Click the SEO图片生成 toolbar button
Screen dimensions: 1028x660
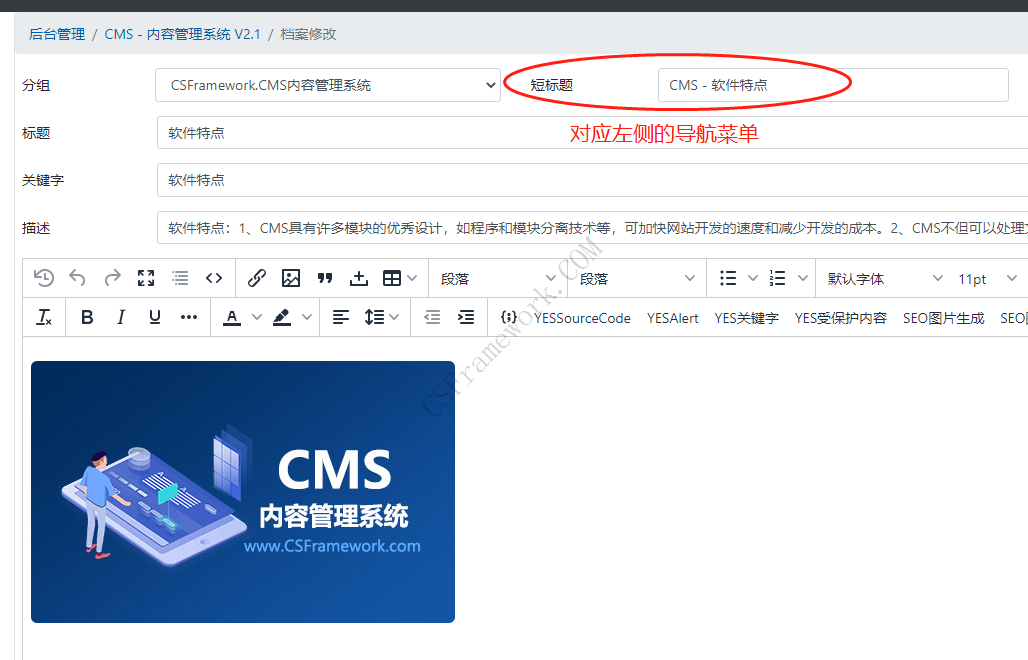click(x=943, y=318)
